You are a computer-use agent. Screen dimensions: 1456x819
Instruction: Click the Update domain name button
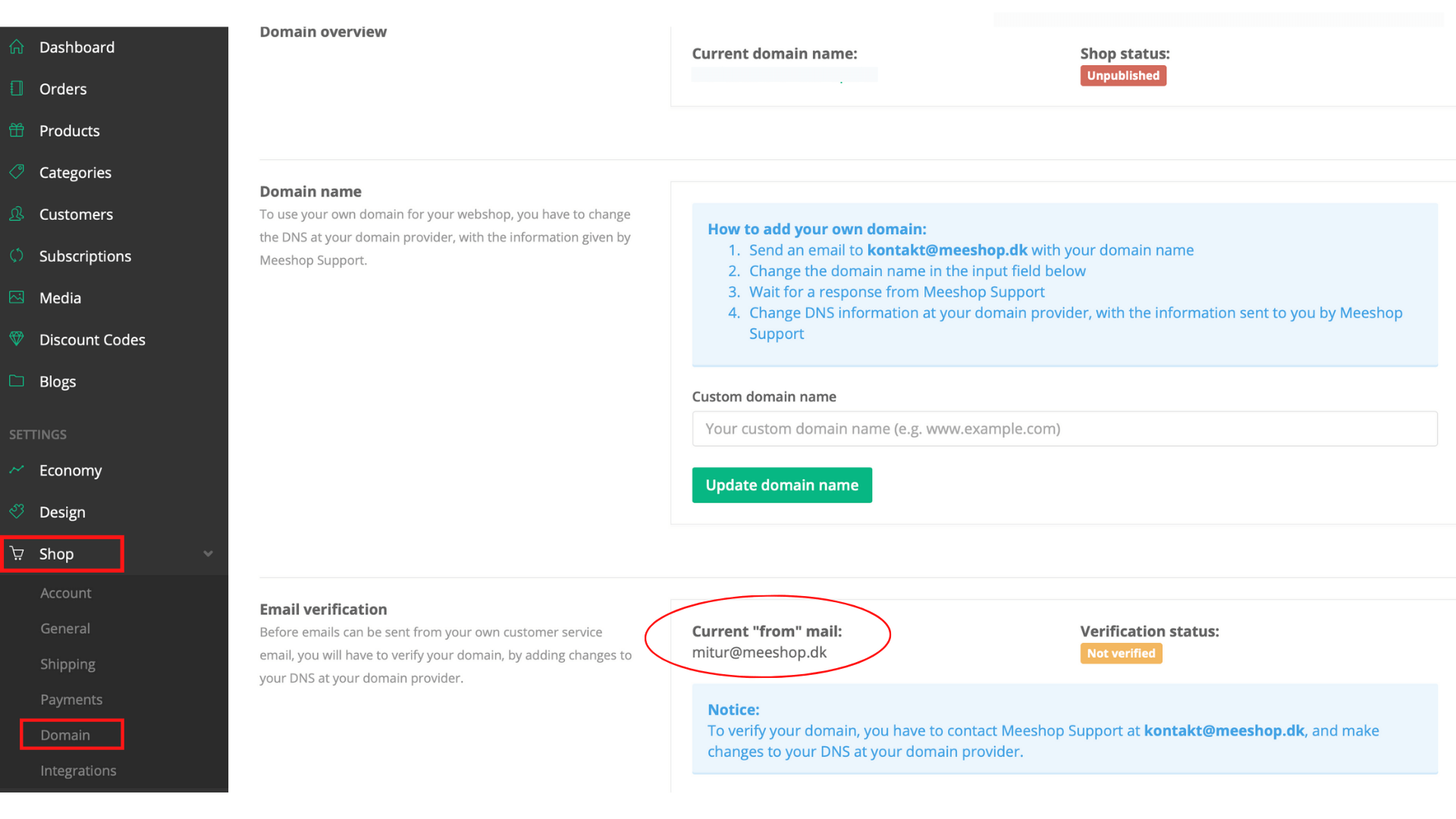pyautogui.click(x=782, y=485)
